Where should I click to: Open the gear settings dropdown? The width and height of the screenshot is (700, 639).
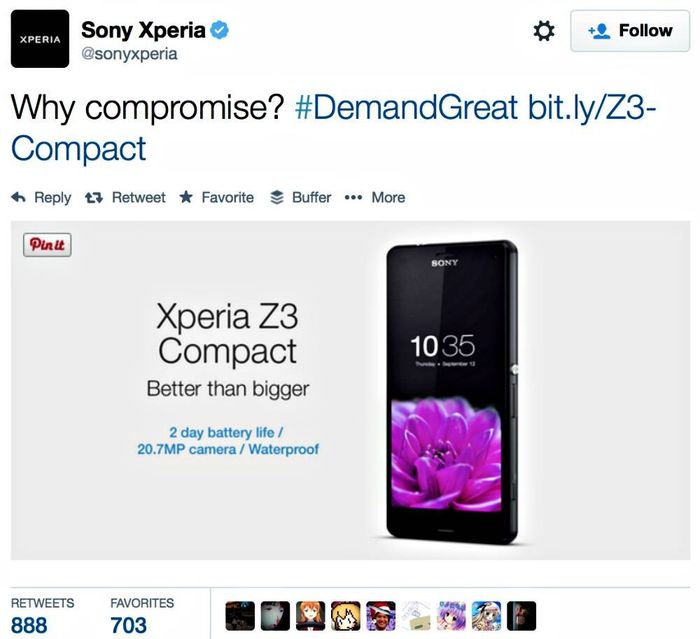tap(544, 31)
